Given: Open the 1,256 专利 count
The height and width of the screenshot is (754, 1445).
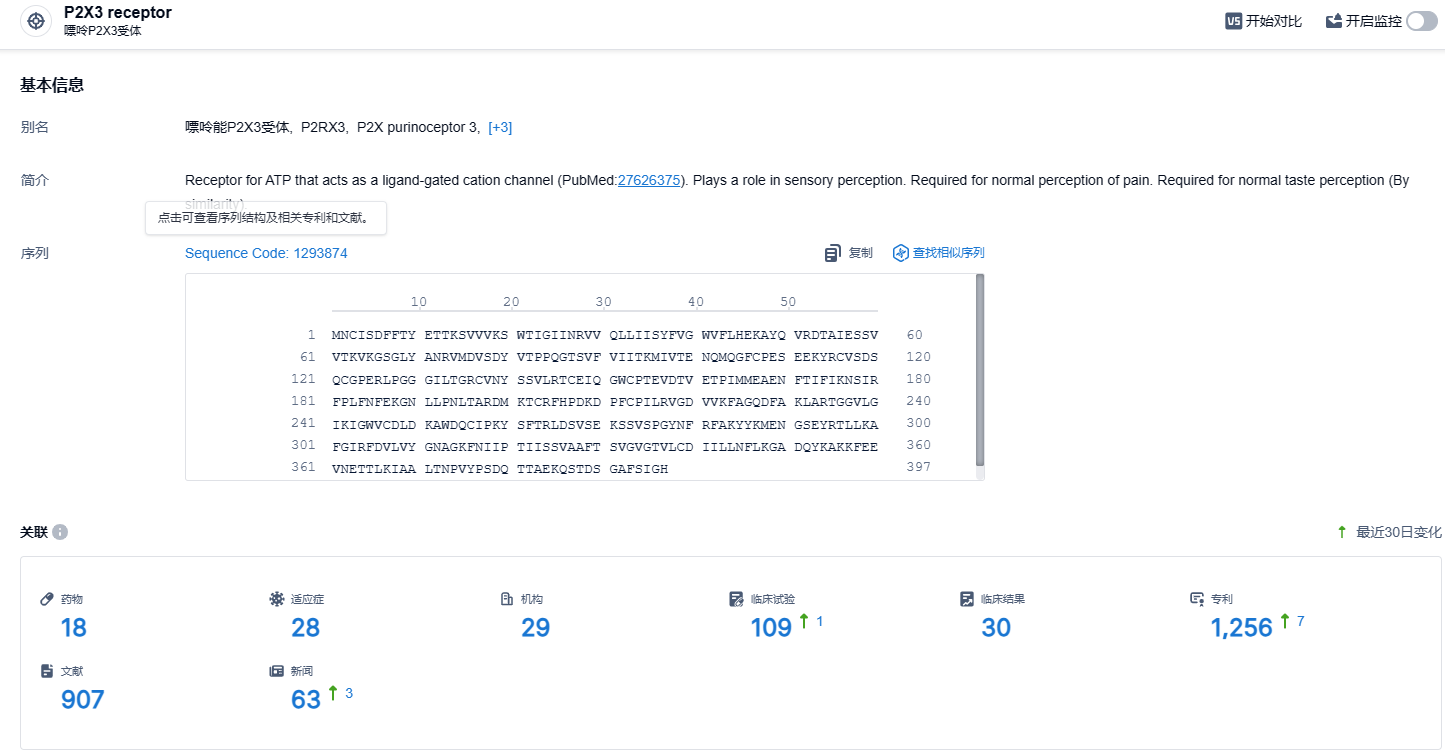Looking at the screenshot, I should (1241, 627).
